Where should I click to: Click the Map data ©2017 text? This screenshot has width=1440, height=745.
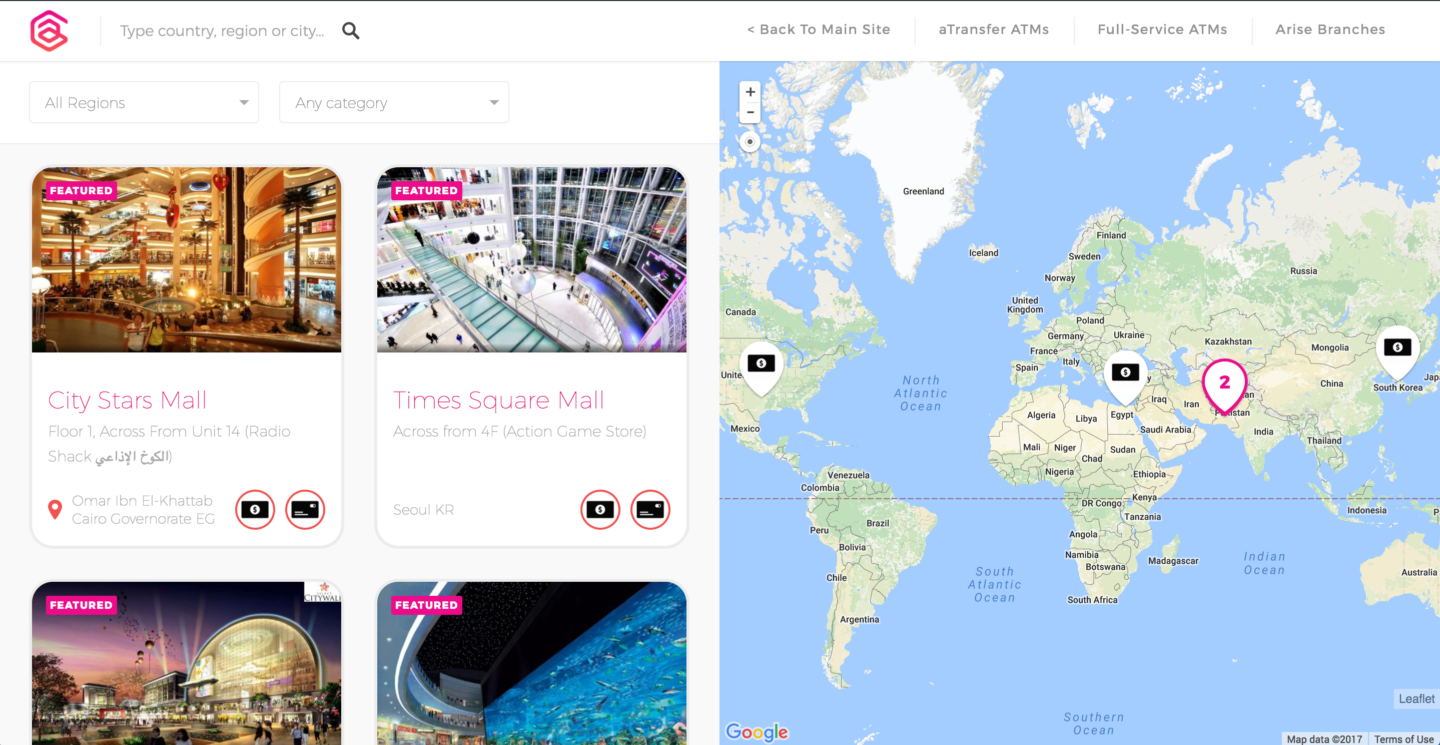pos(1325,739)
